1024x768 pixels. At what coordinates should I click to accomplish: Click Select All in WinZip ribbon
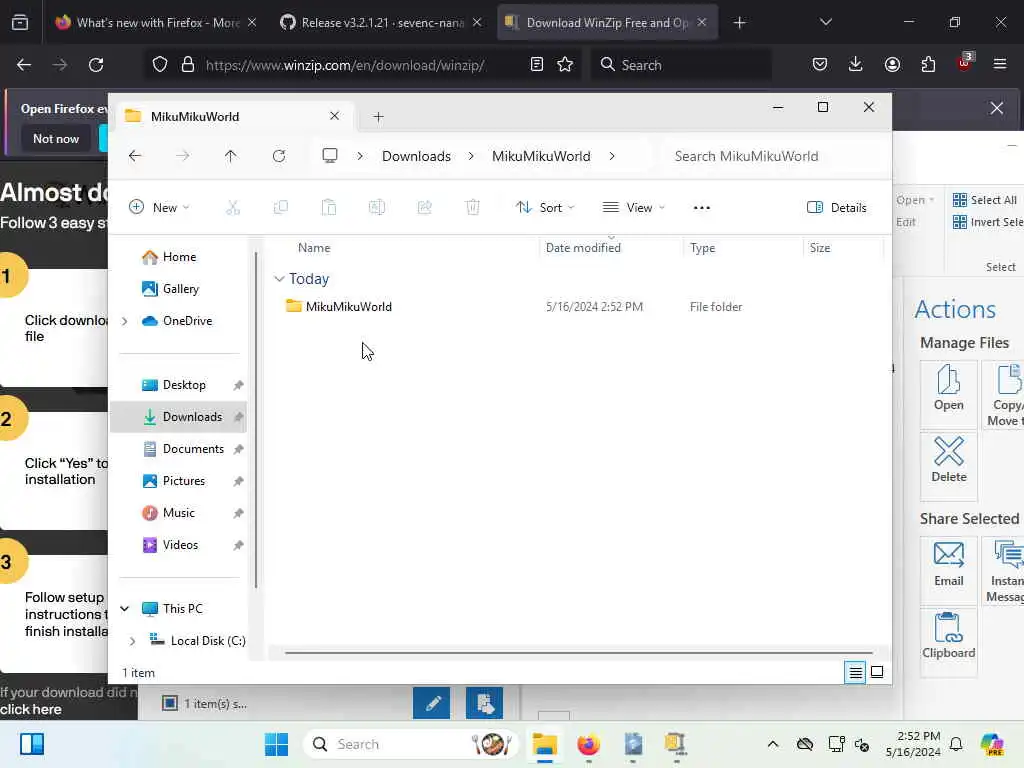coord(985,200)
